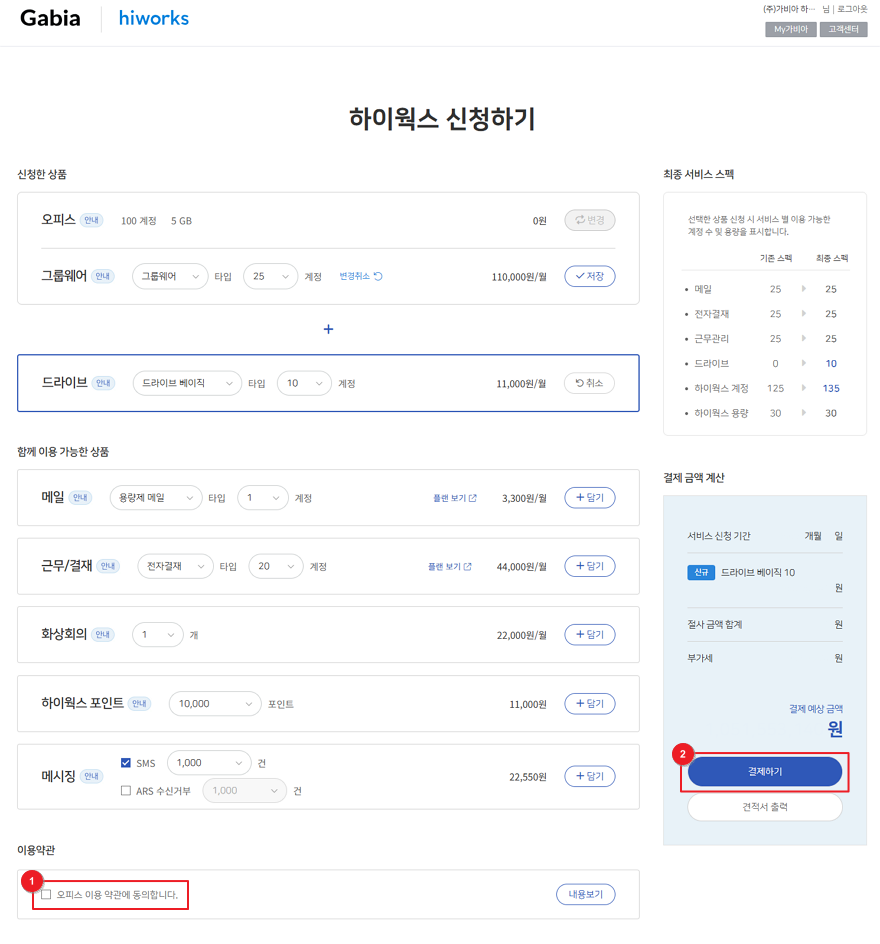Click the 변경취소 link in 그룹웨어 row

tap(360, 276)
